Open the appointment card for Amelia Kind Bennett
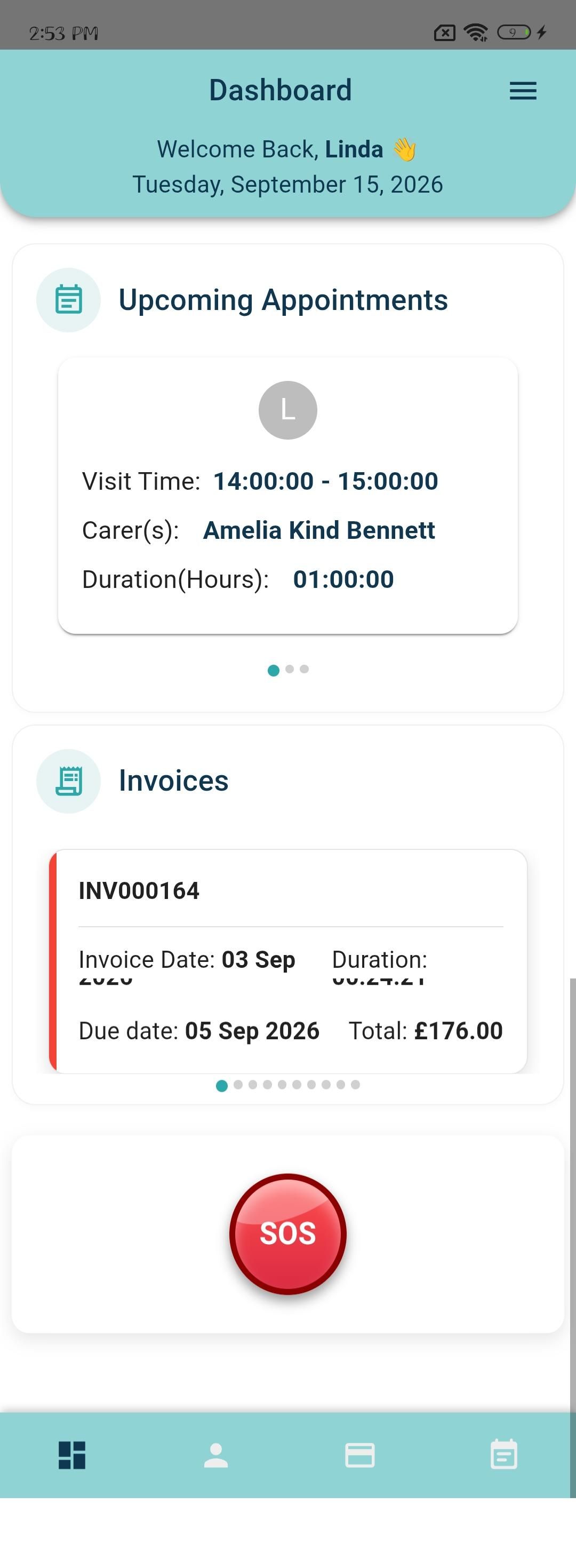Image resolution: width=576 pixels, height=1568 pixels. click(x=287, y=496)
